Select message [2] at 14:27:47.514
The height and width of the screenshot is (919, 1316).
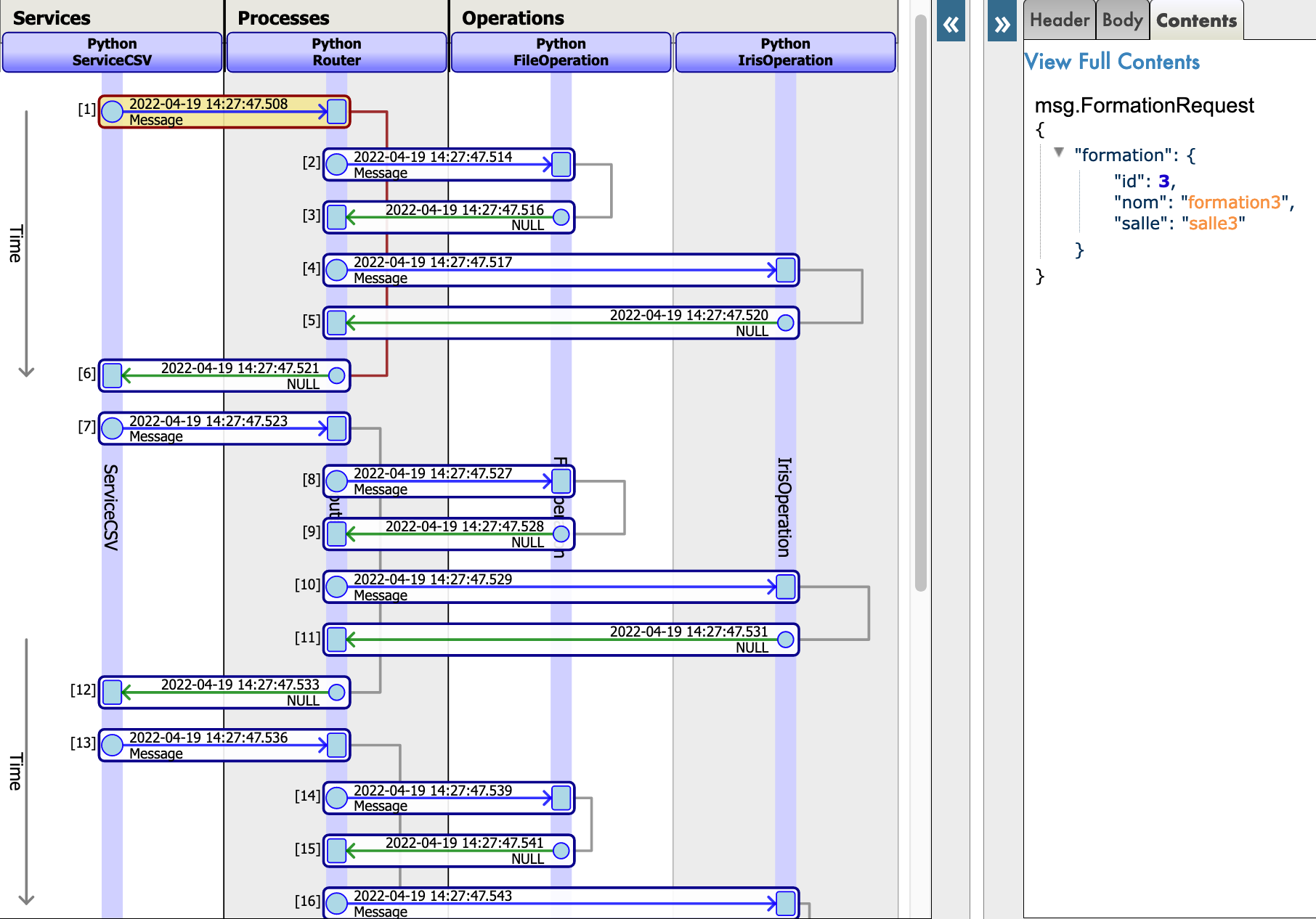pyautogui.click(x=449, y=165)
